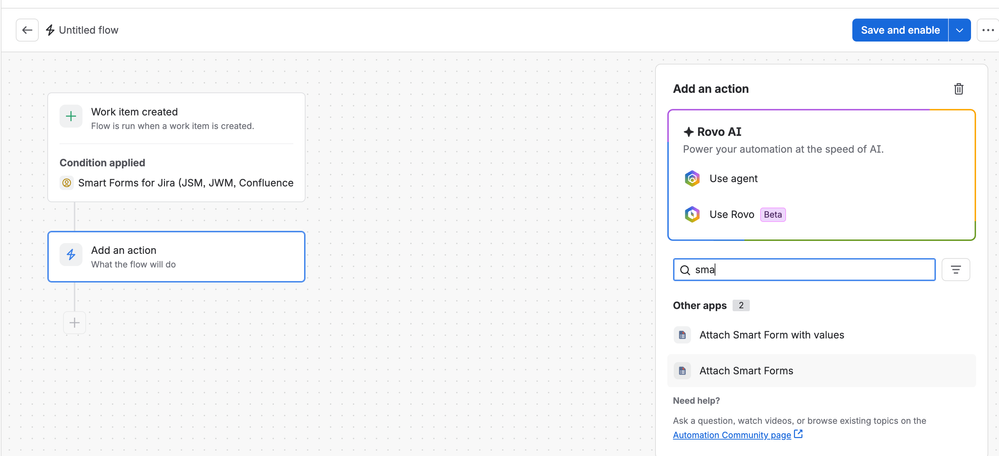
Task: Open the Save and enable dropdown arrow
Action: click(959, 30)
